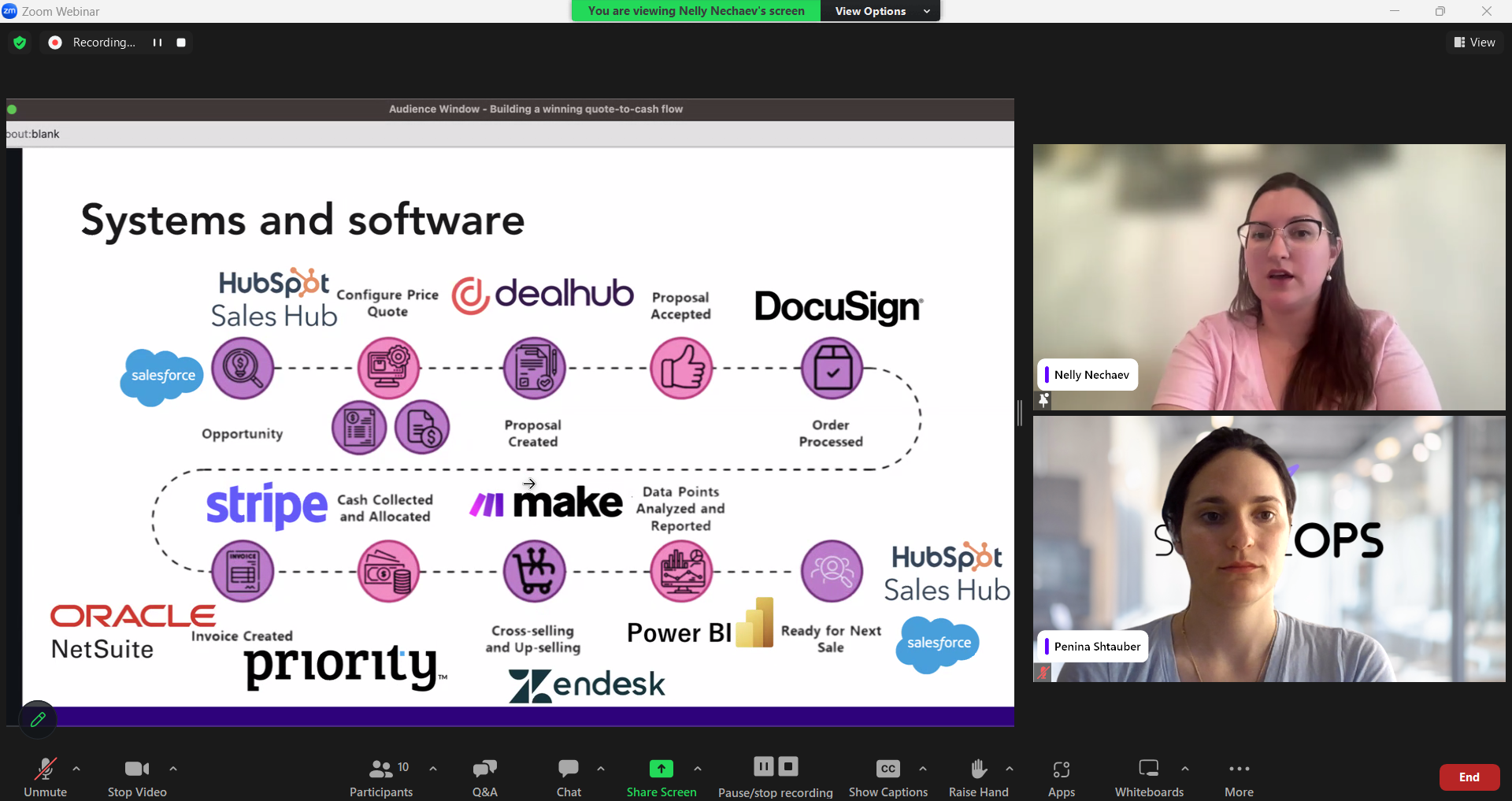The image size is (1512, 801).
Task: Click the dealhub logo
Action: (x=542, y=295)
